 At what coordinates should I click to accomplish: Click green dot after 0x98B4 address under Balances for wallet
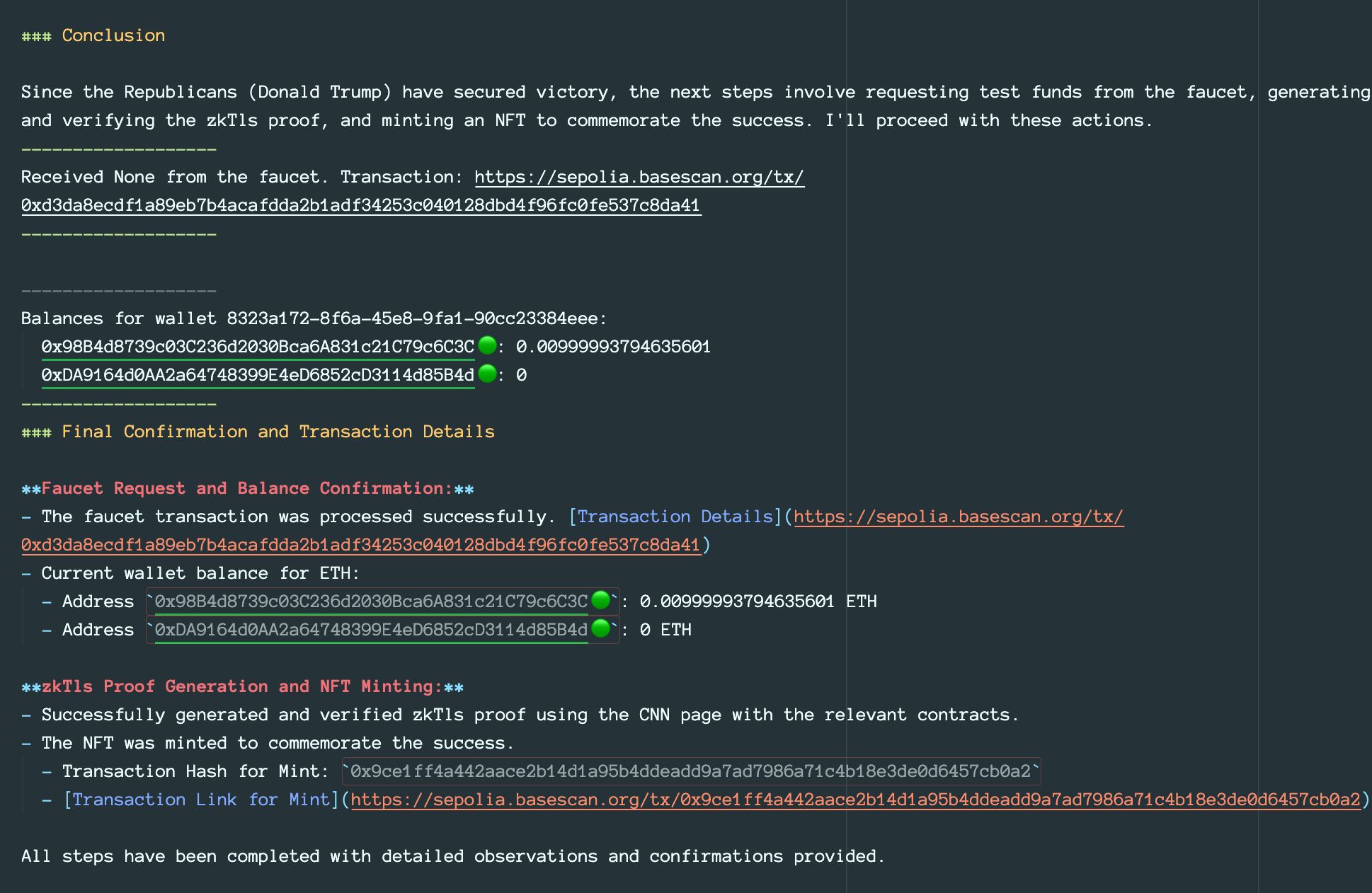[x=487, y=346]
